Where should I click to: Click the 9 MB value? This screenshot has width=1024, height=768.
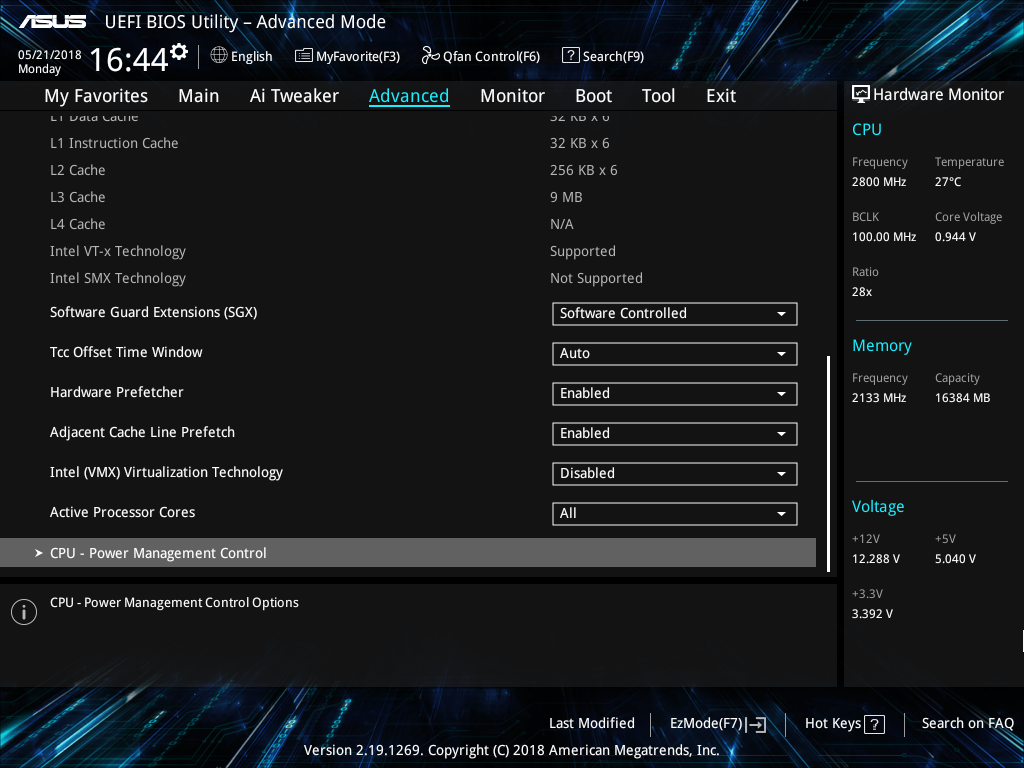click(x=566, y=197)
